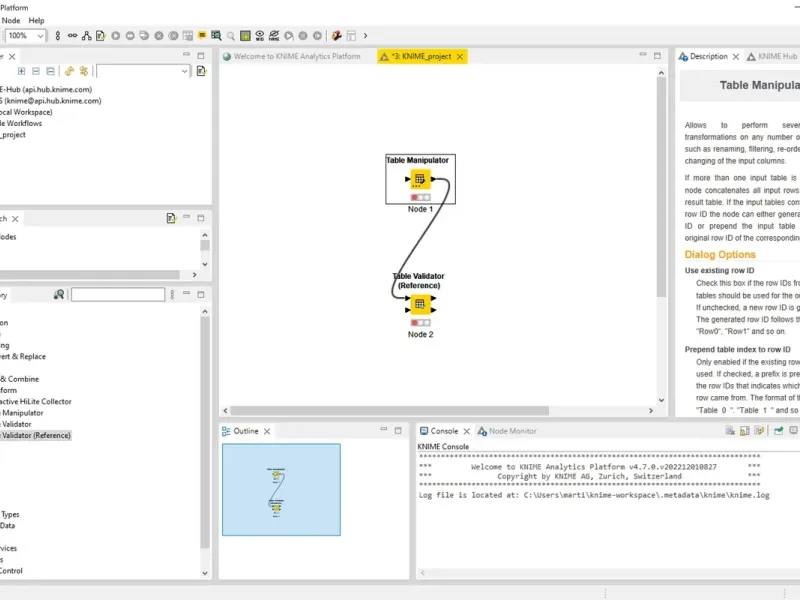Click the auto layout icon in the toolbar
The image size is (800, 600).
click(86, 36)
